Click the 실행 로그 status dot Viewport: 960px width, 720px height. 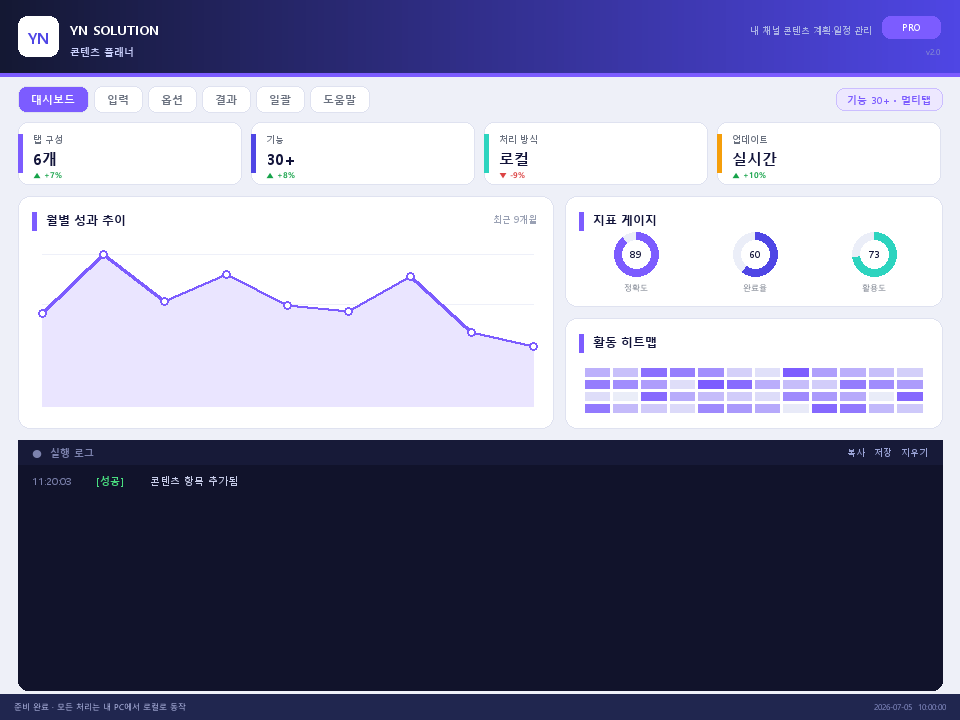(x=37, y=454)
